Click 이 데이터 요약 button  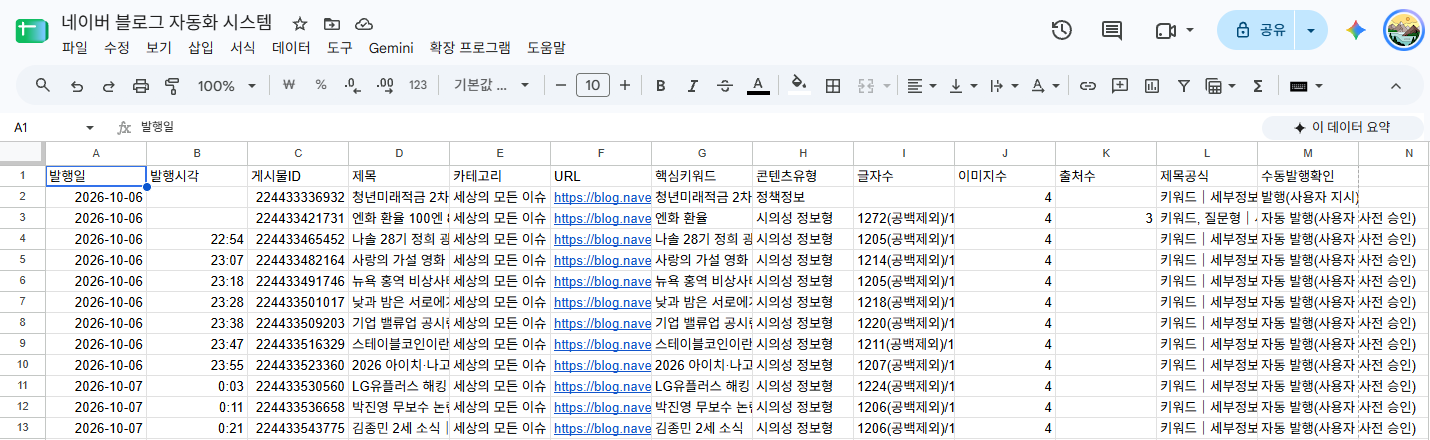tap(1342, 128)
